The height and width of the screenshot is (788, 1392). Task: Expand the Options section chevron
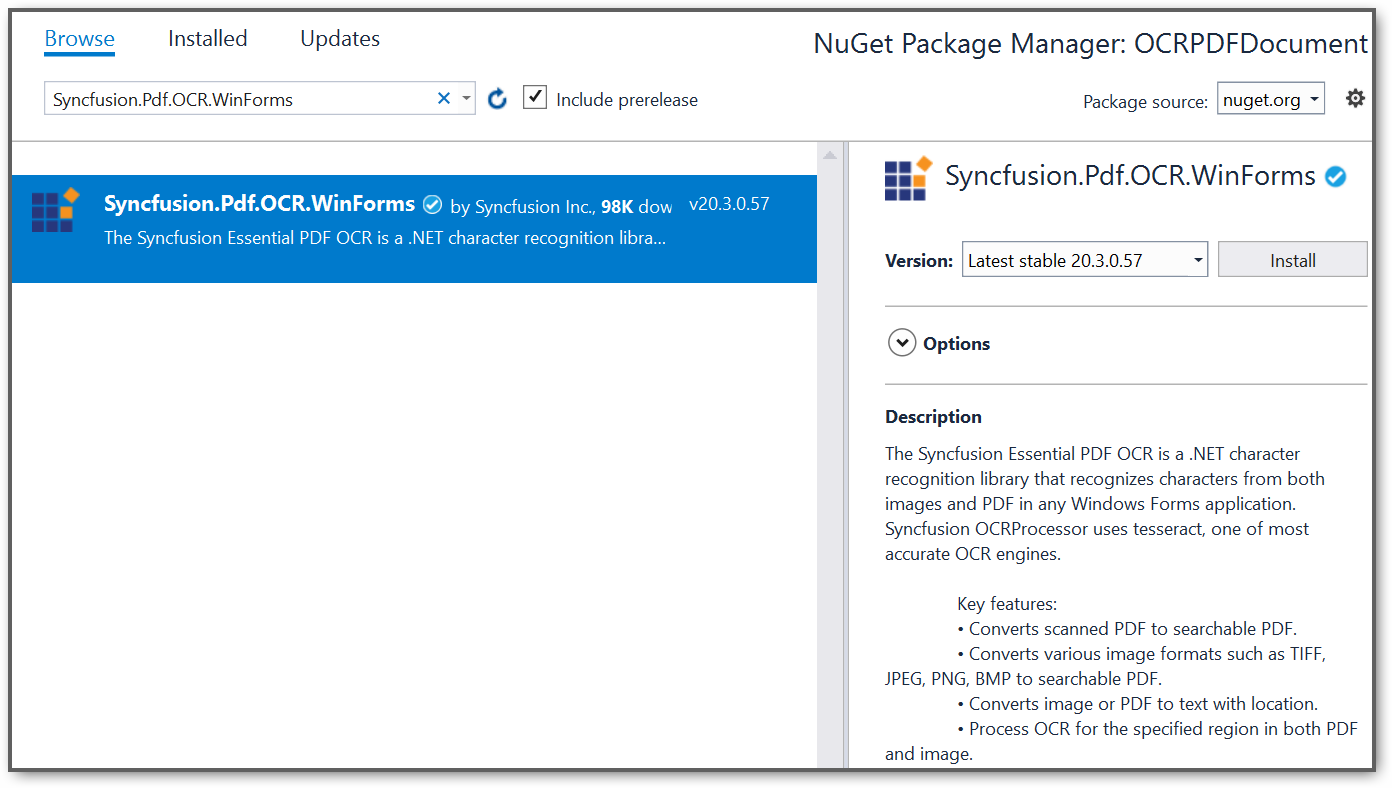(902, 343)
